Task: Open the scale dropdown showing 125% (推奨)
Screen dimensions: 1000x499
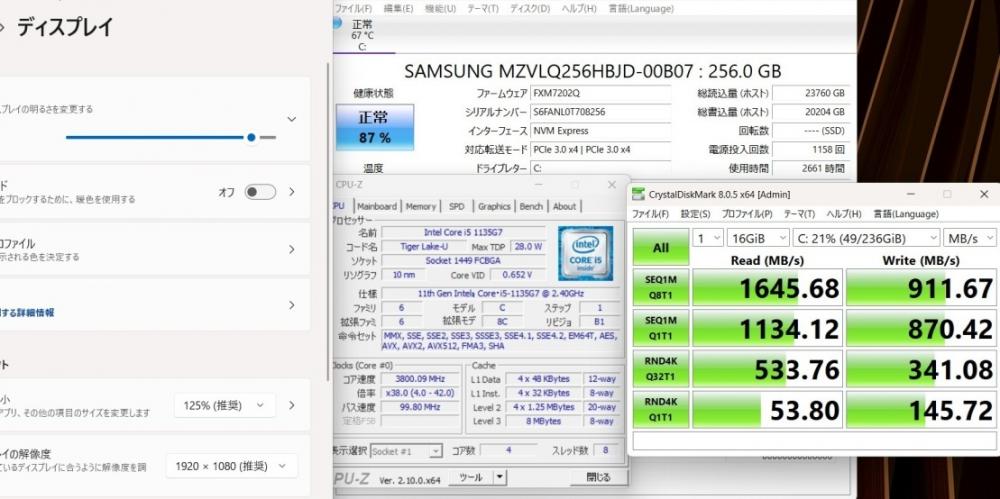Action: click(x=224, y=405)
